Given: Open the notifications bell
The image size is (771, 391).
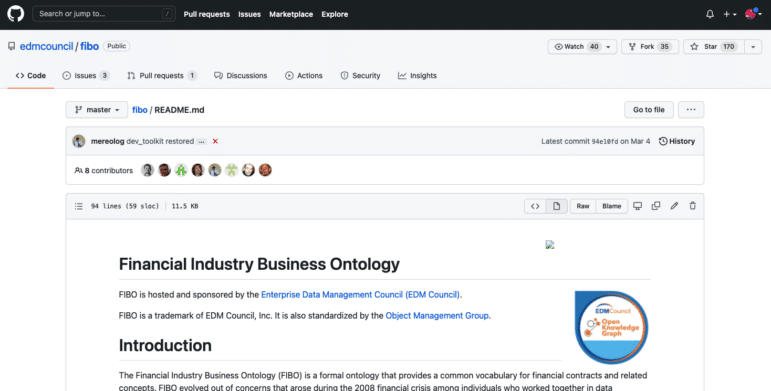Looking at the screenshot, I should pyautogui.click(x=710, y=14).
